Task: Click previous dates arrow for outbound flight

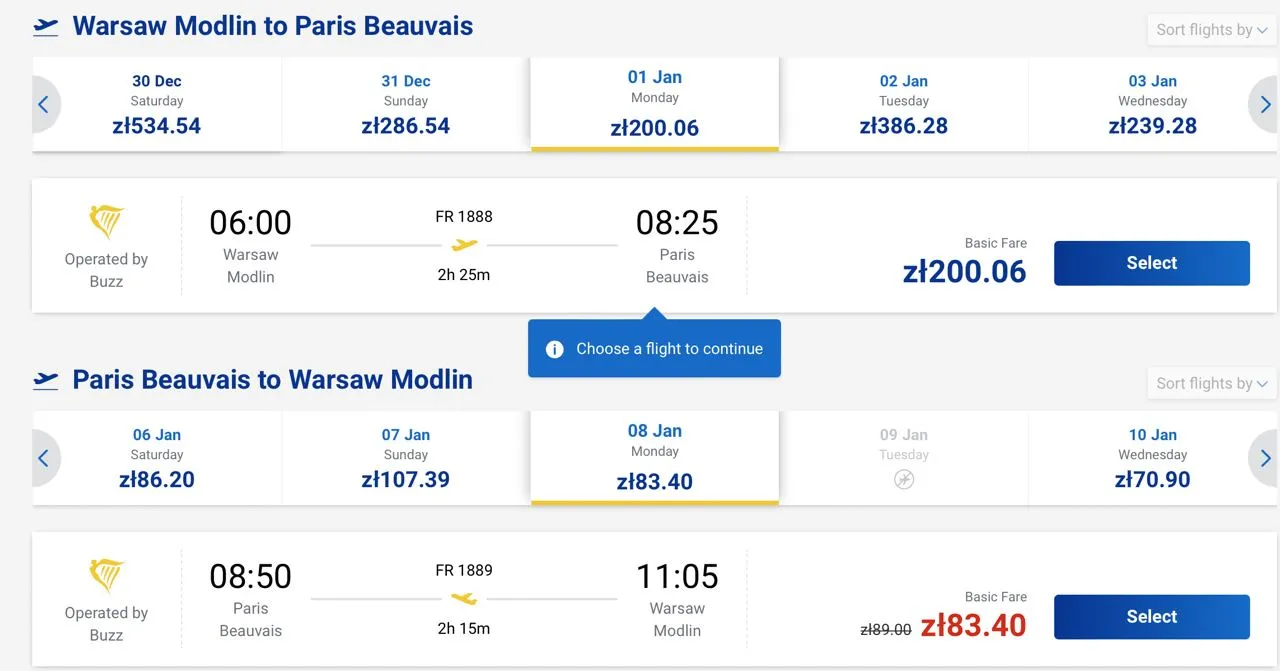Action: [44, 104]
